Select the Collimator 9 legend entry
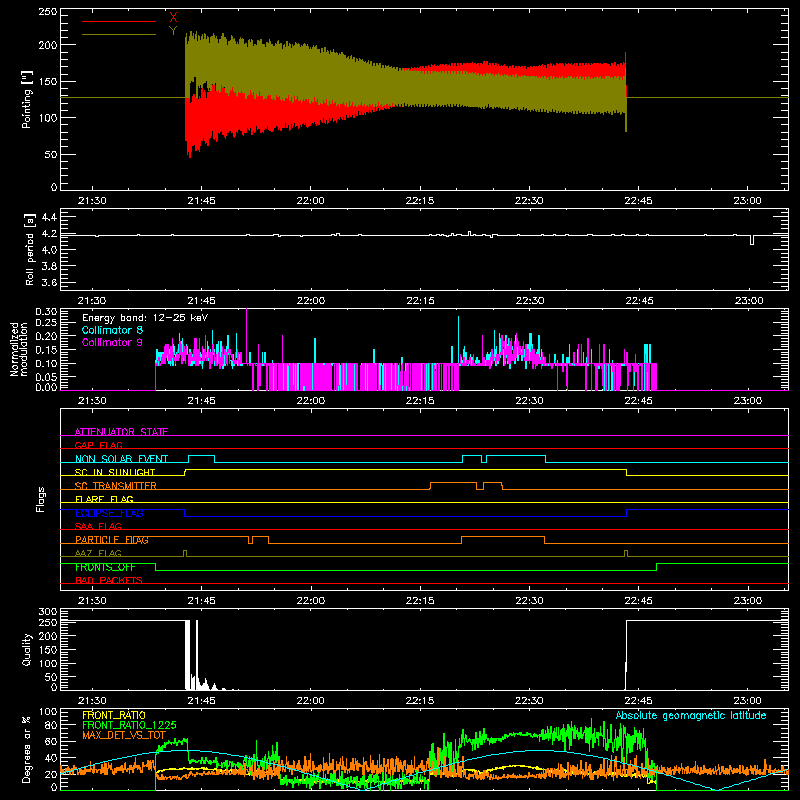The height and width of the screenshot is (800, 800). click(x=112, y=342)
